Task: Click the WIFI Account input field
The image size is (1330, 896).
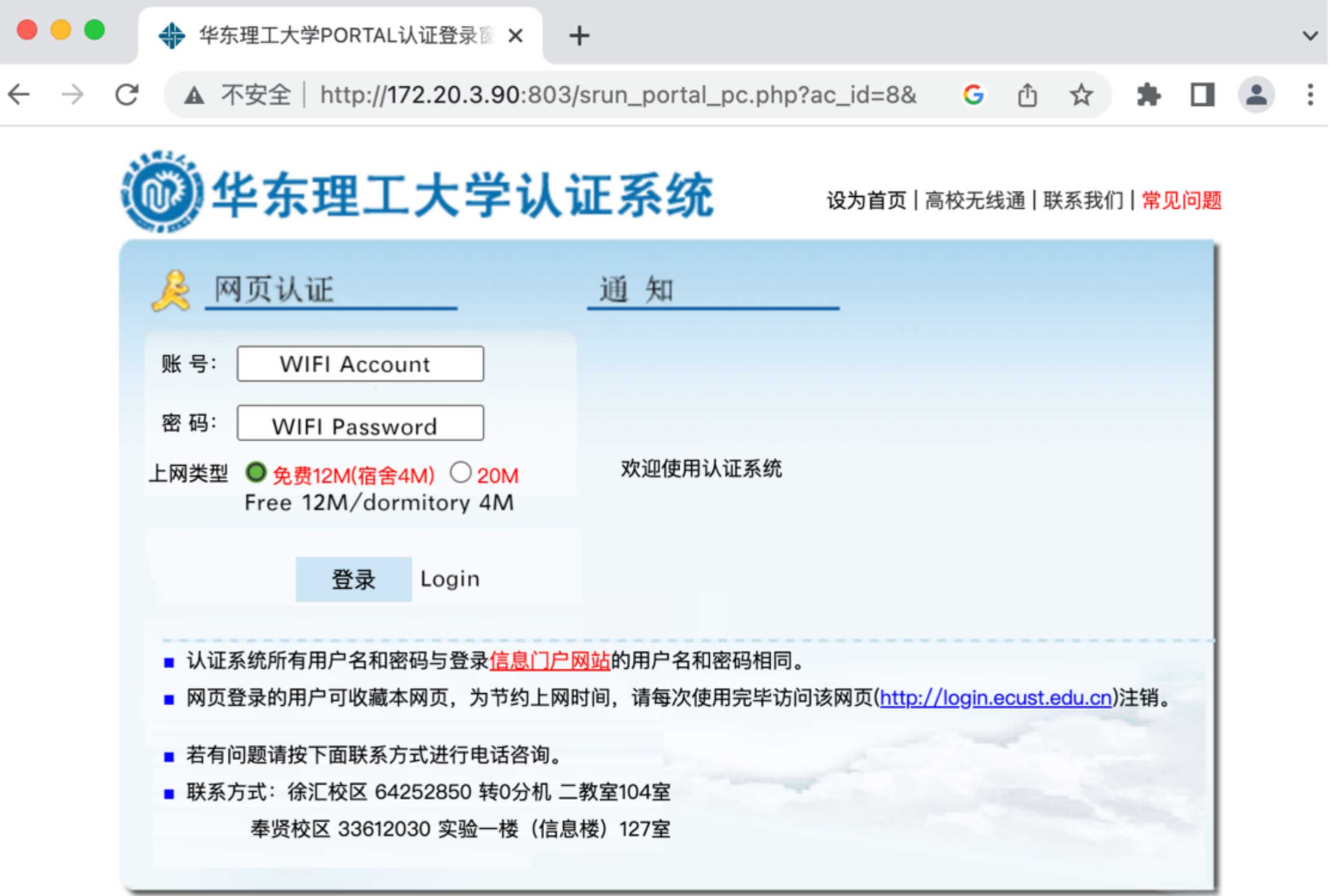Action: [x=359, y=364]
